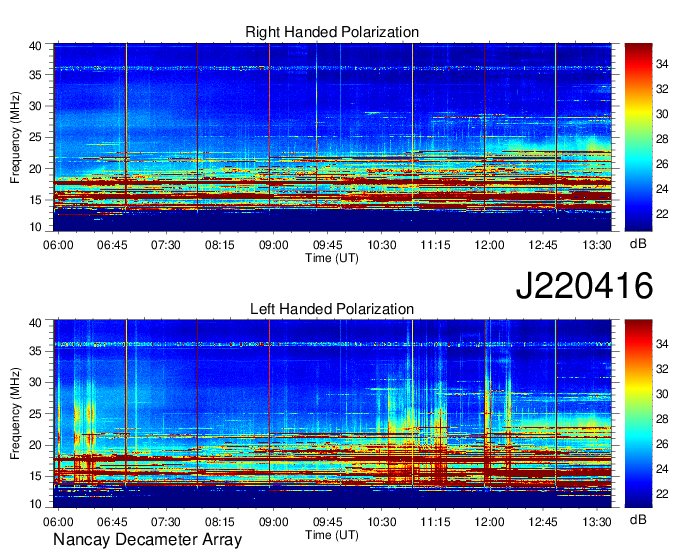Screen dimensions: 680x552
Task: Click the "Left Handed Polarization" plot title
Action: tap(332, 309)
